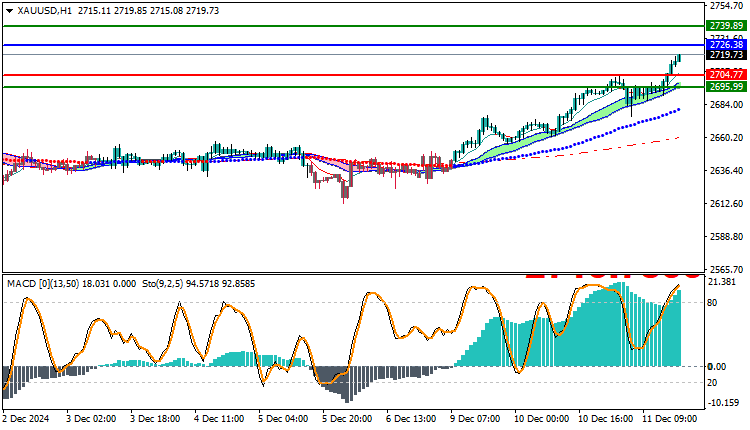Click the 2565.70 price scale value
Image resolution: width=750 pixels, height=430 pixels.
tap(727, 270)
